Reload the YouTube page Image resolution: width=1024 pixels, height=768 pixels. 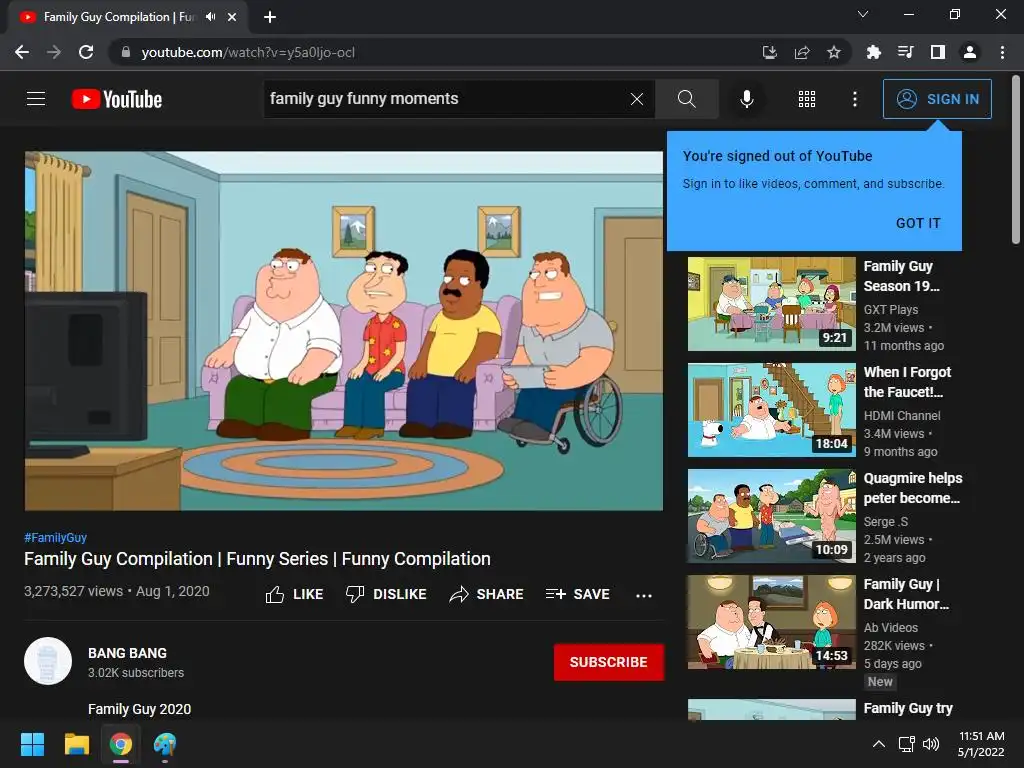coord(86,52)
